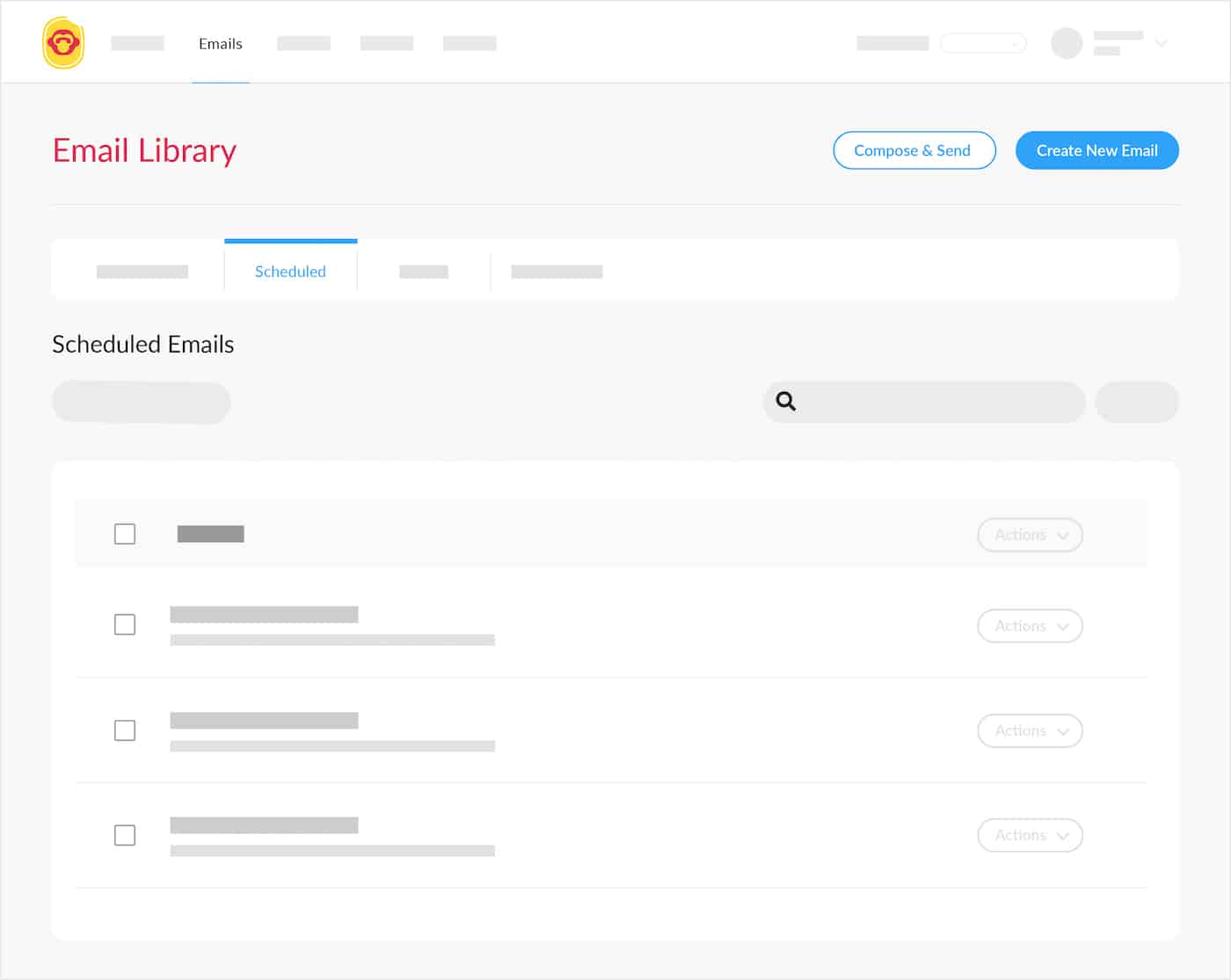Click inside the search input field
Screen dimensions: 1231x980
tap(924, 402)
